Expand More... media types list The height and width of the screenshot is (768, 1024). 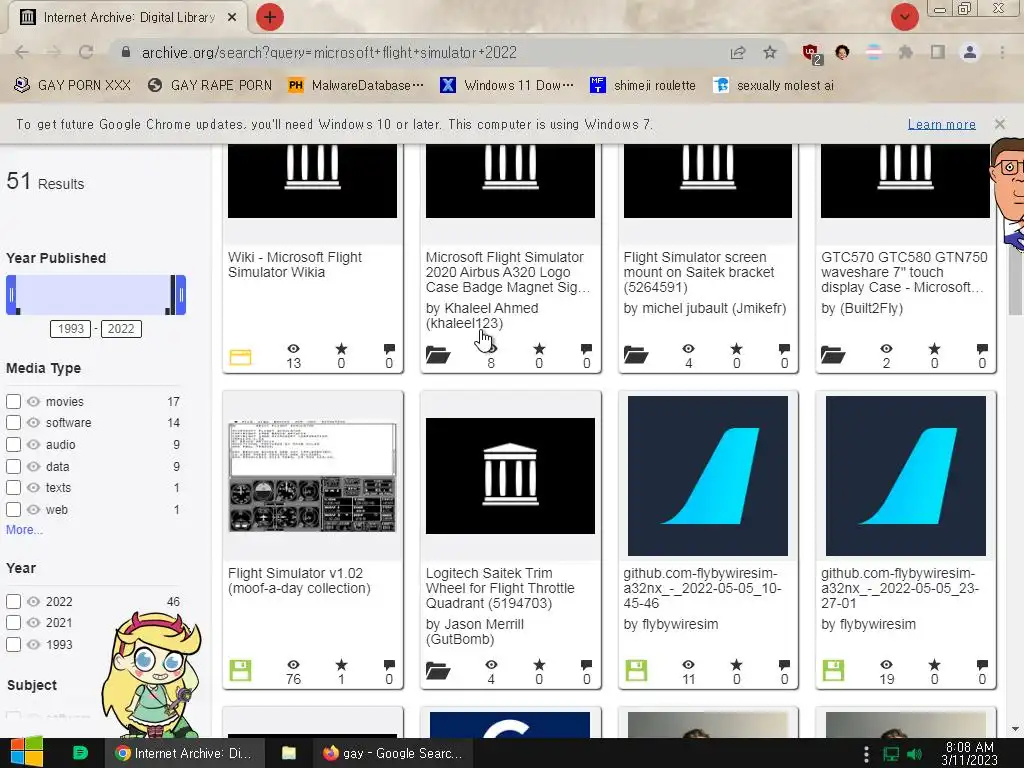(x=24, y=530)
